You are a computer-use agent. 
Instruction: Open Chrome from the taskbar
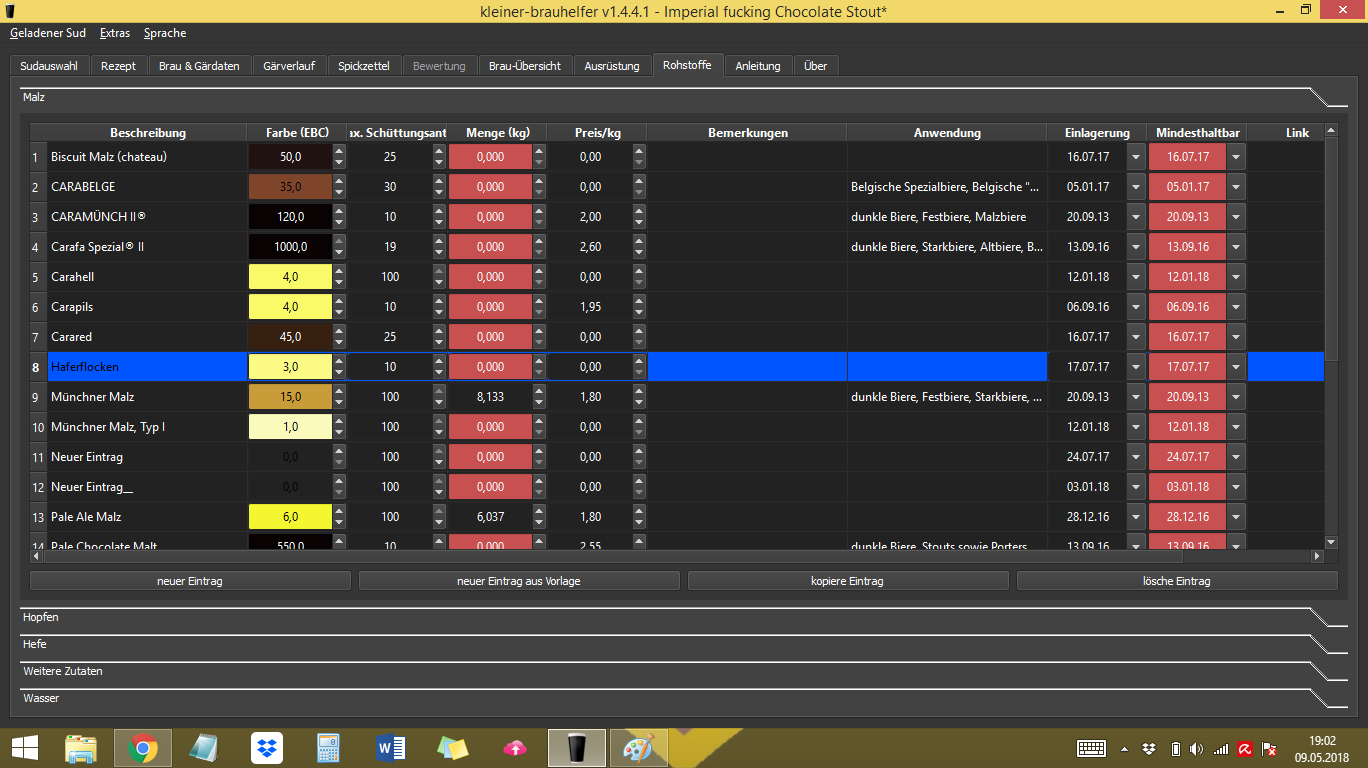142,748
